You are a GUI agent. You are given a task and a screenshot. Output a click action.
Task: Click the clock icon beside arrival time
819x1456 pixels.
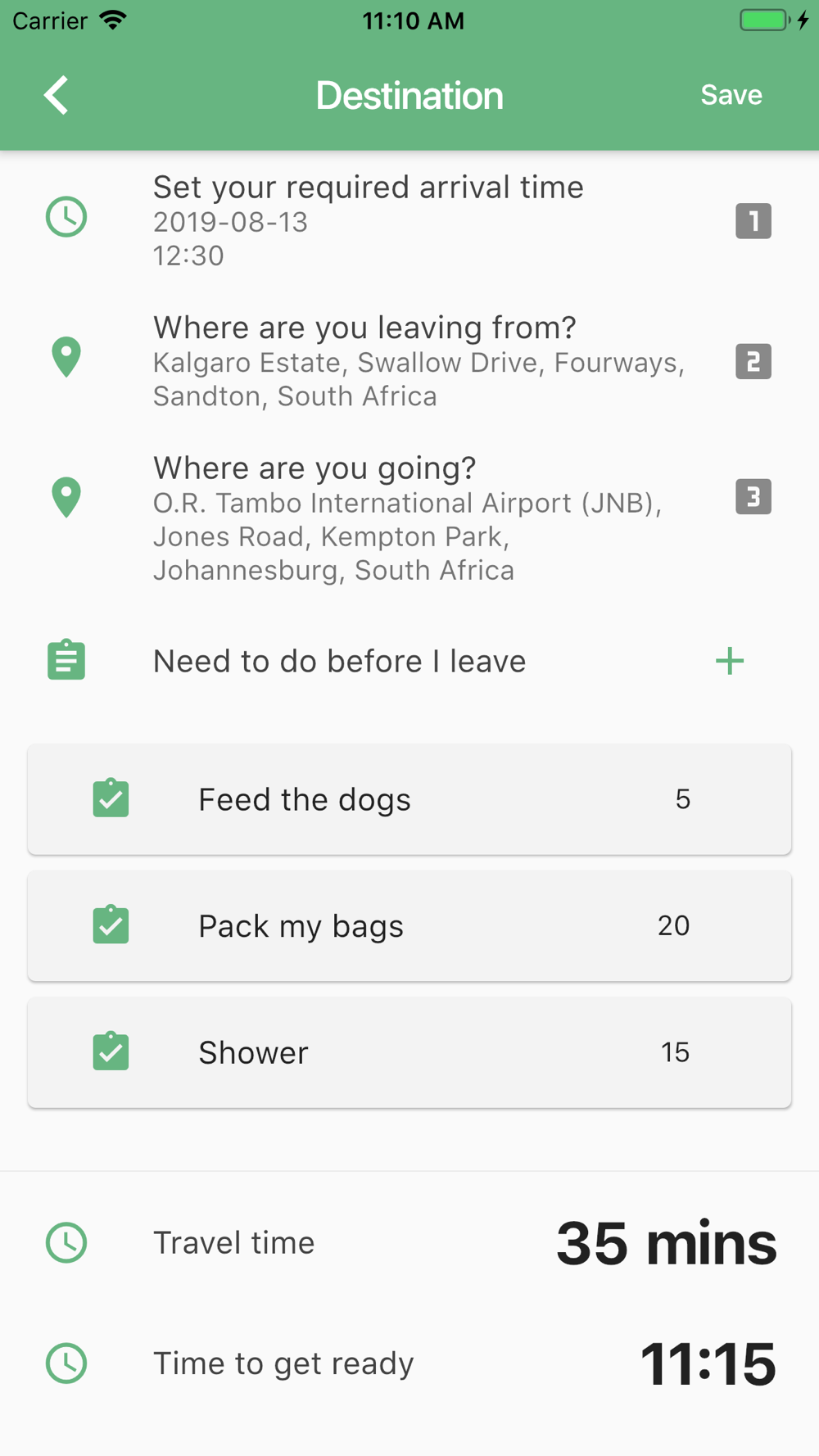point(66,218)
